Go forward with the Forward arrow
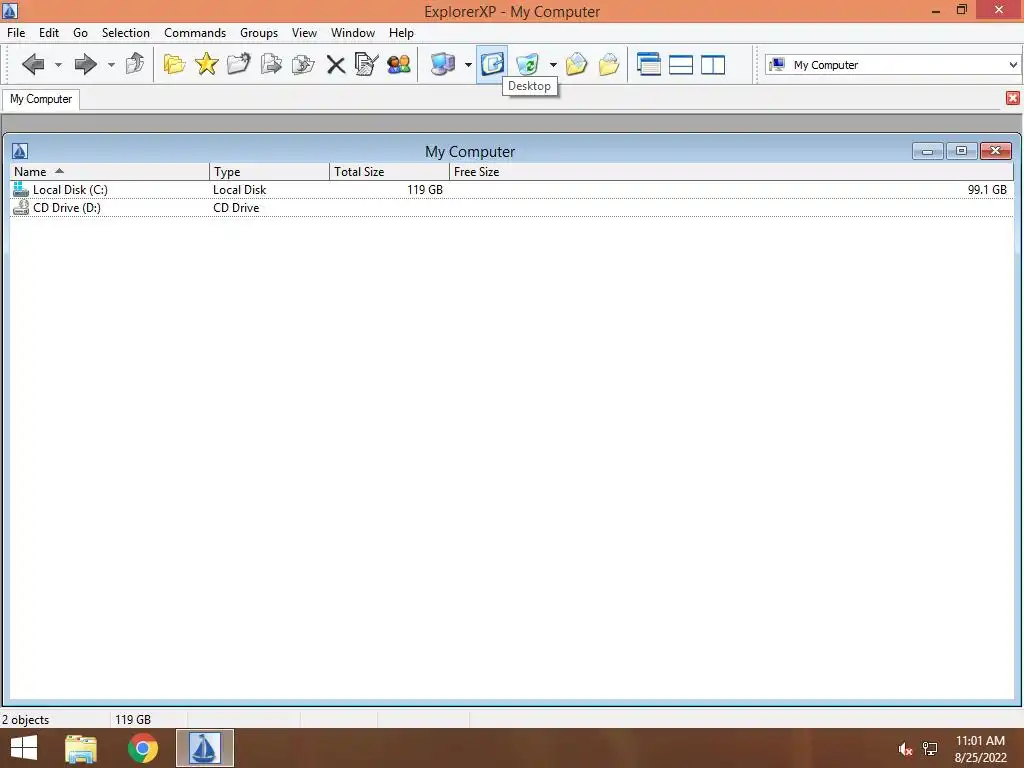The width and height of the screenshot is (1024, 768). click(86, 64)
